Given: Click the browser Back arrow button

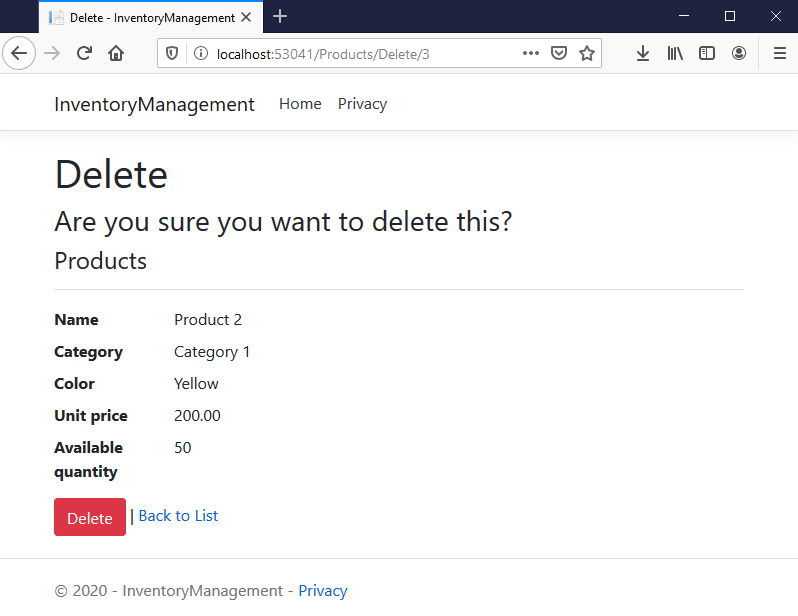Looking at the screenshot, I should 18,53.
